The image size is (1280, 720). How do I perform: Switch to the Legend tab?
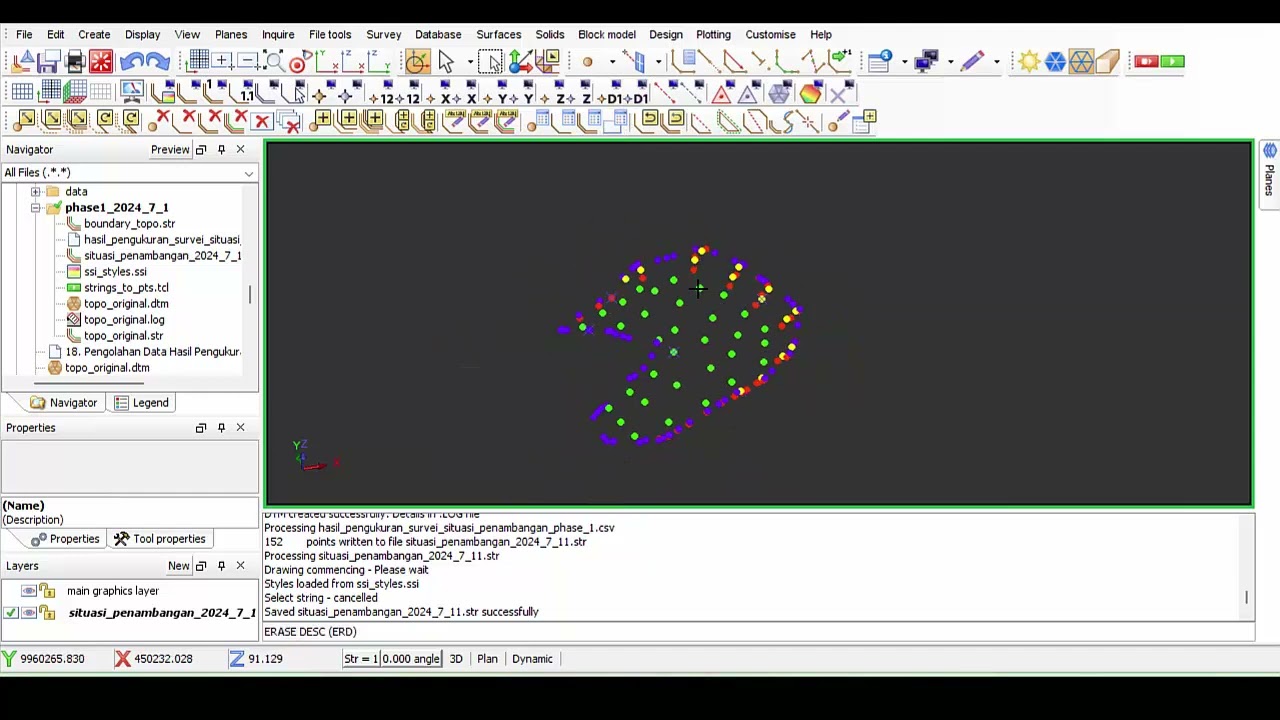point(141,402)
